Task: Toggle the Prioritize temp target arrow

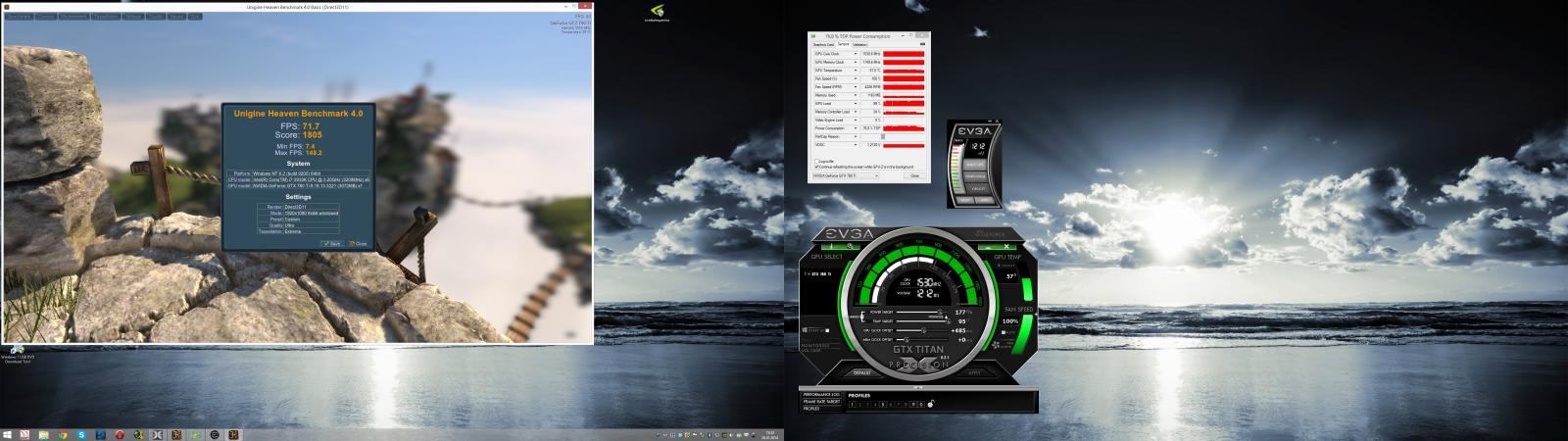Action: 946,317
